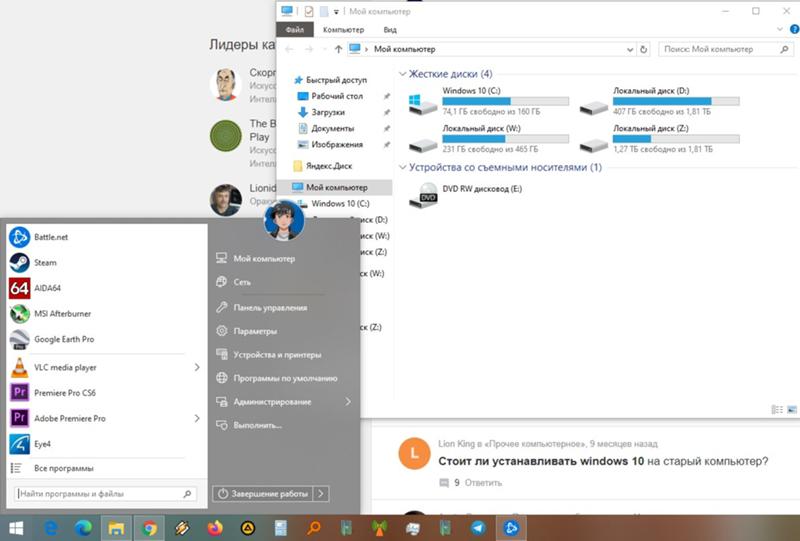The height and width of the screenshot is (541, 800).
Task: Open Быстрый доступ in the navigation pane
Action: [x=330, y=80]
